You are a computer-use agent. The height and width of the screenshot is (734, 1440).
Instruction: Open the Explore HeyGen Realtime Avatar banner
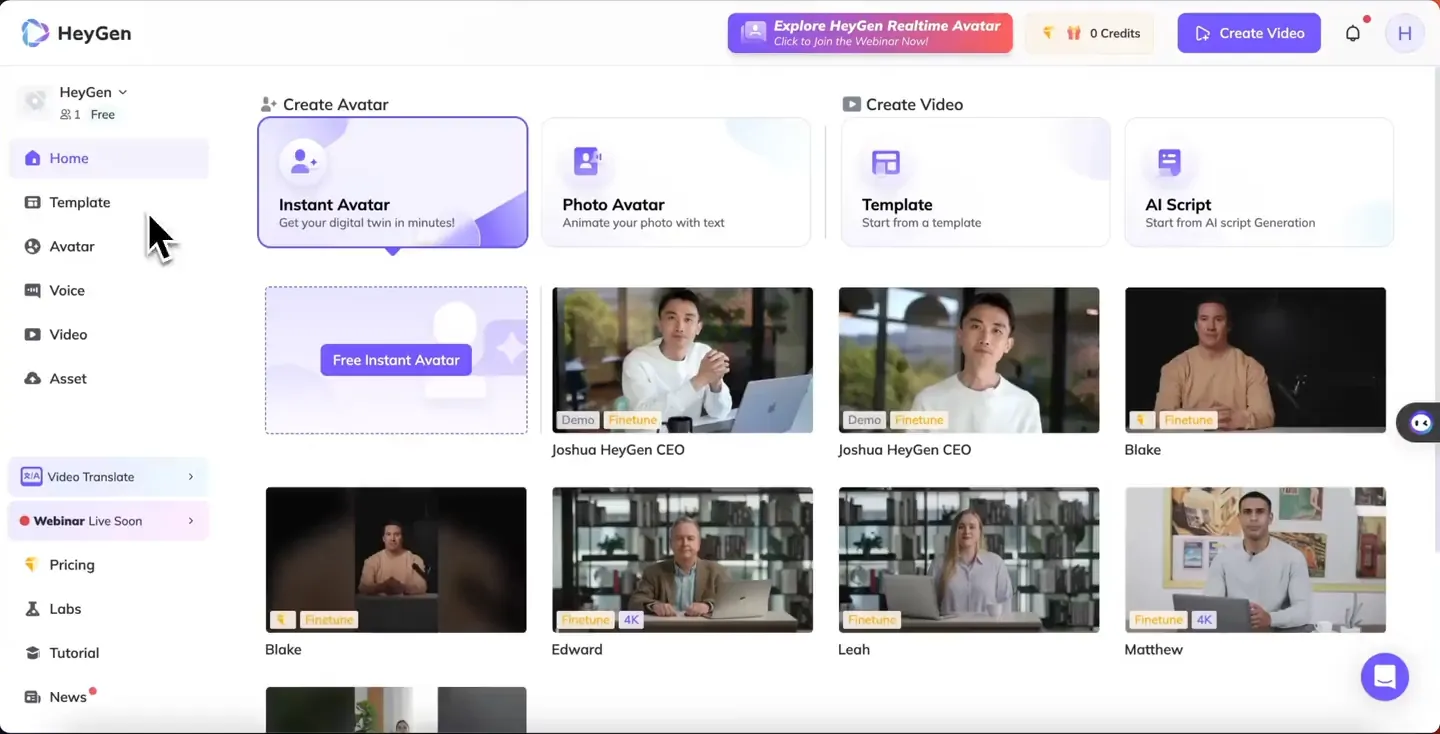pyautogui.click(x=868, y=32)
